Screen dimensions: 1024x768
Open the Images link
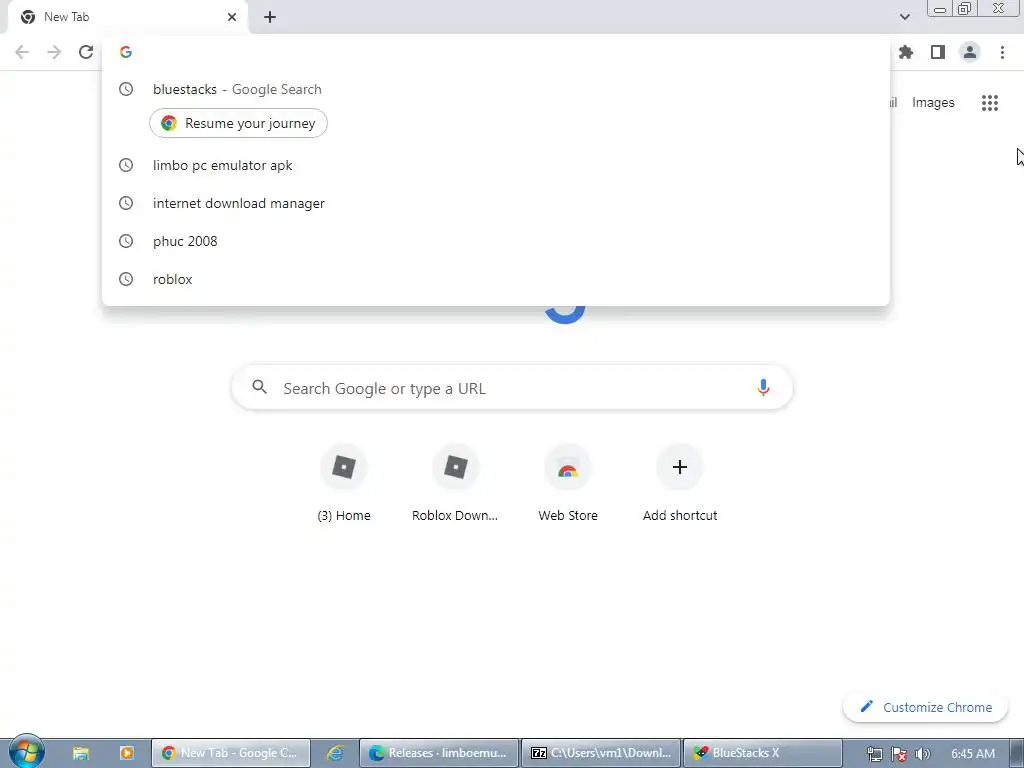pos(933,103)
